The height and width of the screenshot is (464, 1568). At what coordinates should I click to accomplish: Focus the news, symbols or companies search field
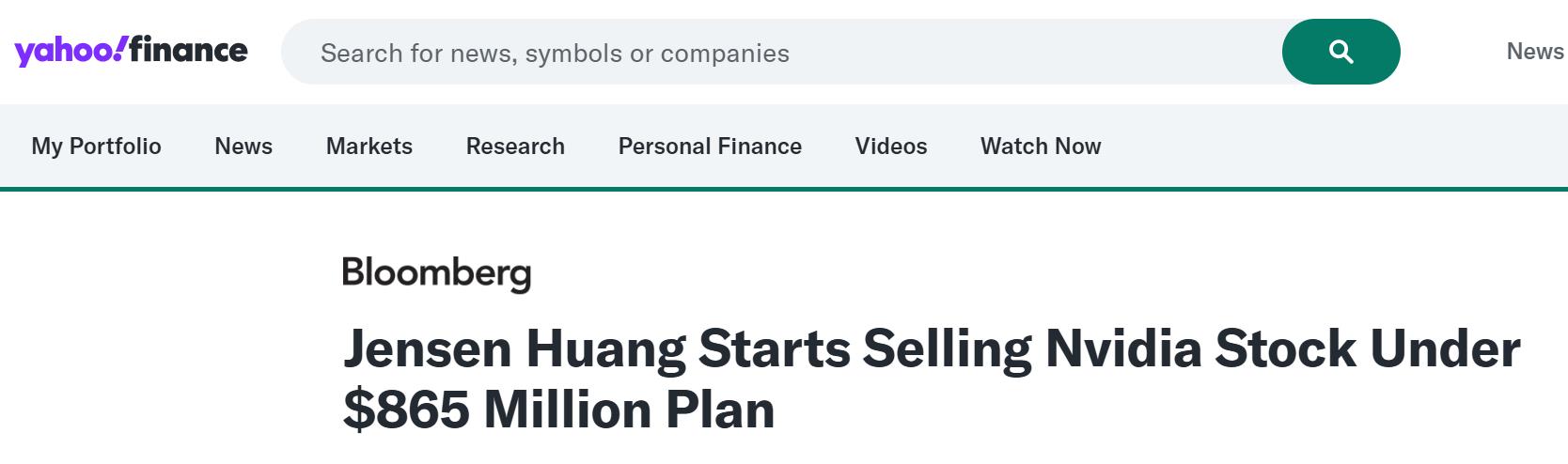point(780,53)
